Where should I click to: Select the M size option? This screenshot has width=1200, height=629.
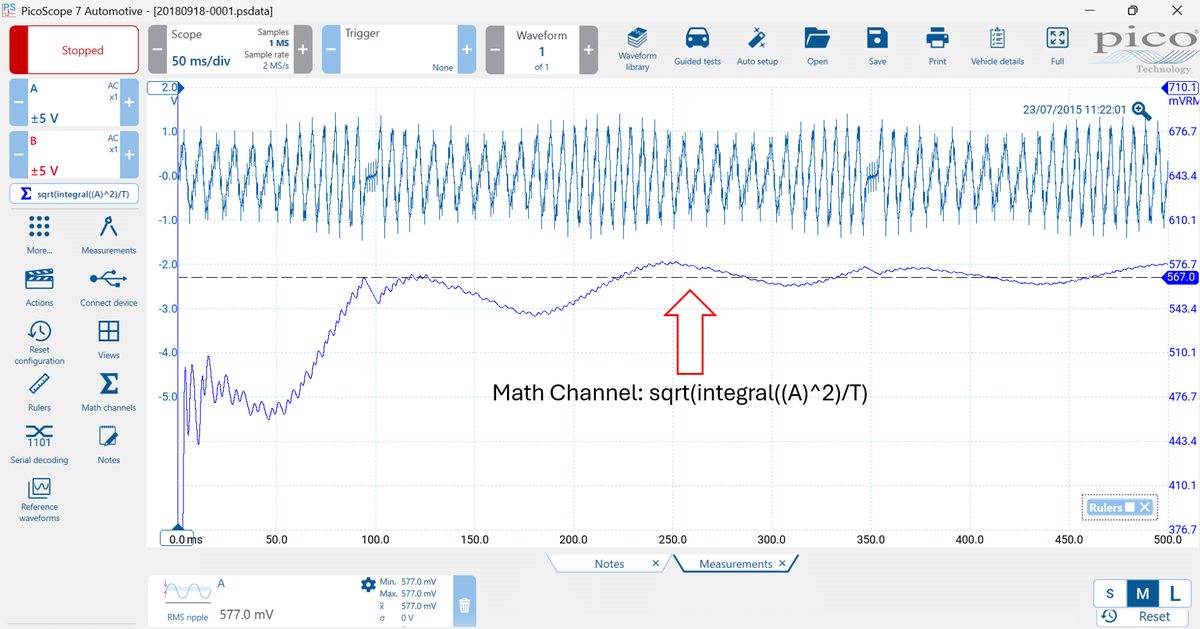pyautogui.click(x=1142, y=594)
